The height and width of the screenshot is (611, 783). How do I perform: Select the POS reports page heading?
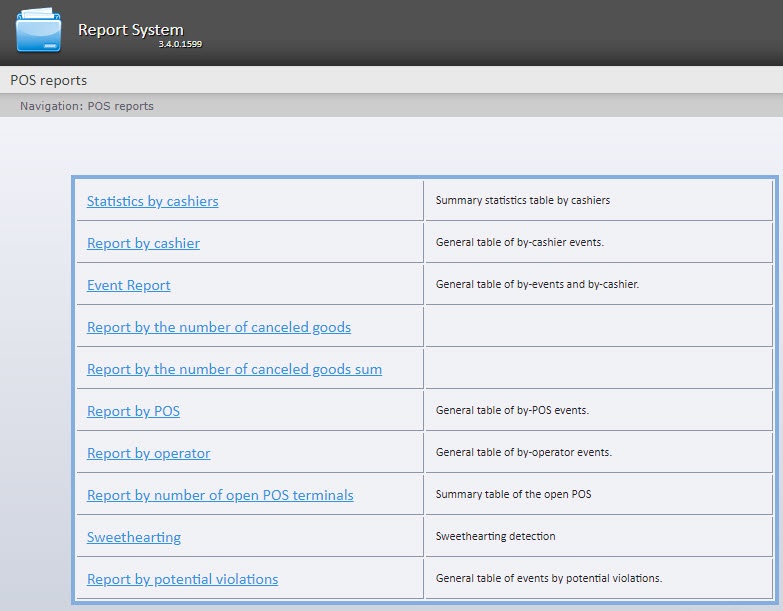(x=49, y=80)
